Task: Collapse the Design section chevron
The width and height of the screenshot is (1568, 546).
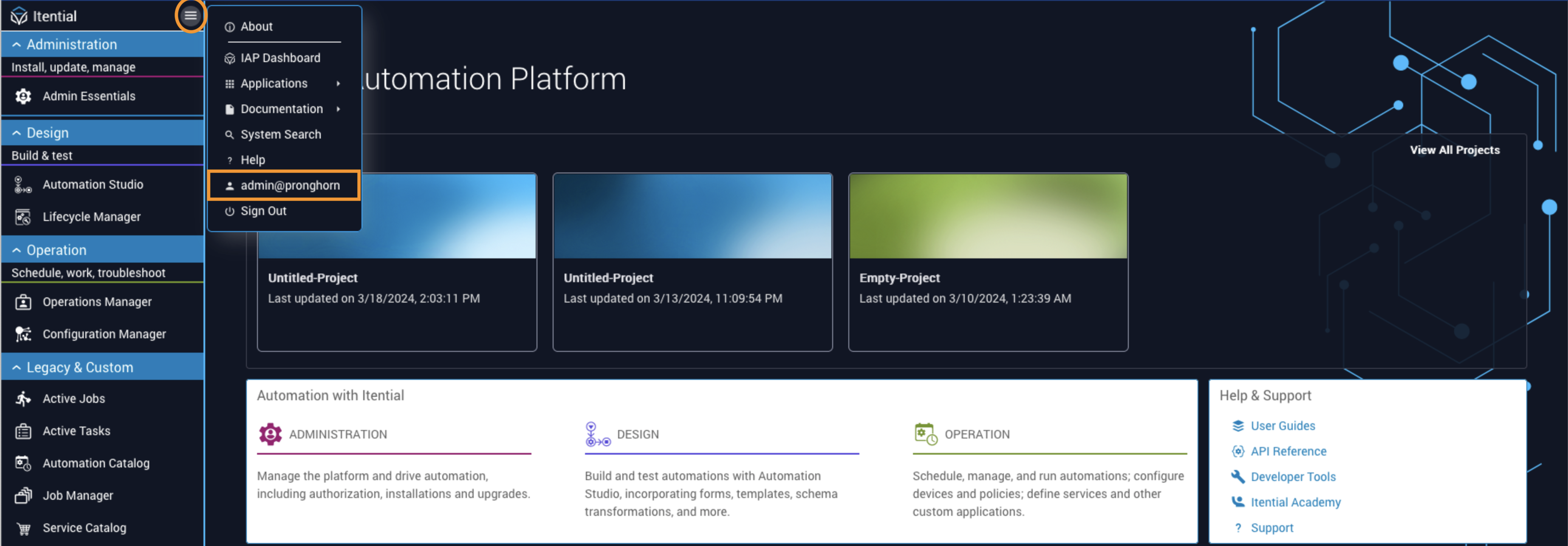Action: point(17,133)
